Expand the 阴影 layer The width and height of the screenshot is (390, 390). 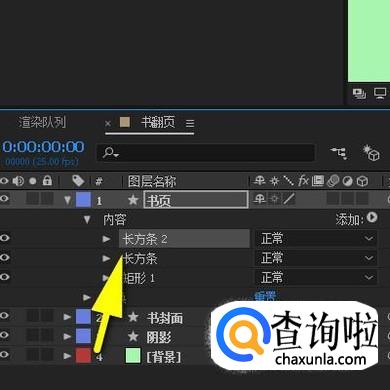coord(67,336)
